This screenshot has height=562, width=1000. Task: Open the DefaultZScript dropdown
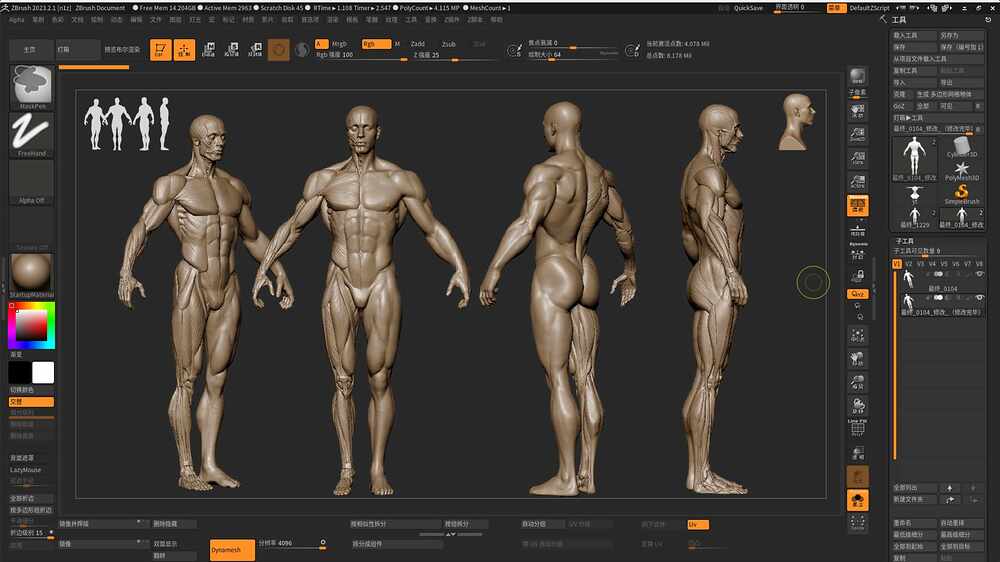point(869,7)
